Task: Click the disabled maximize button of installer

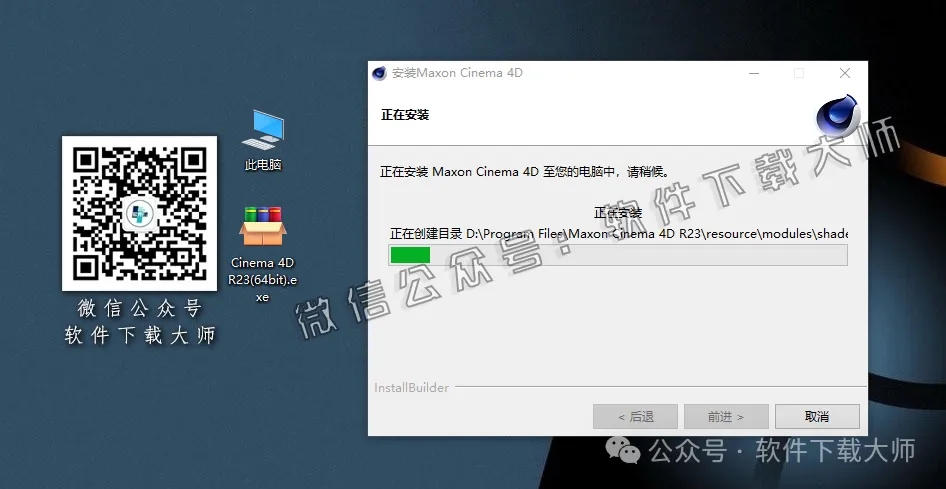Action: point(799,74)
